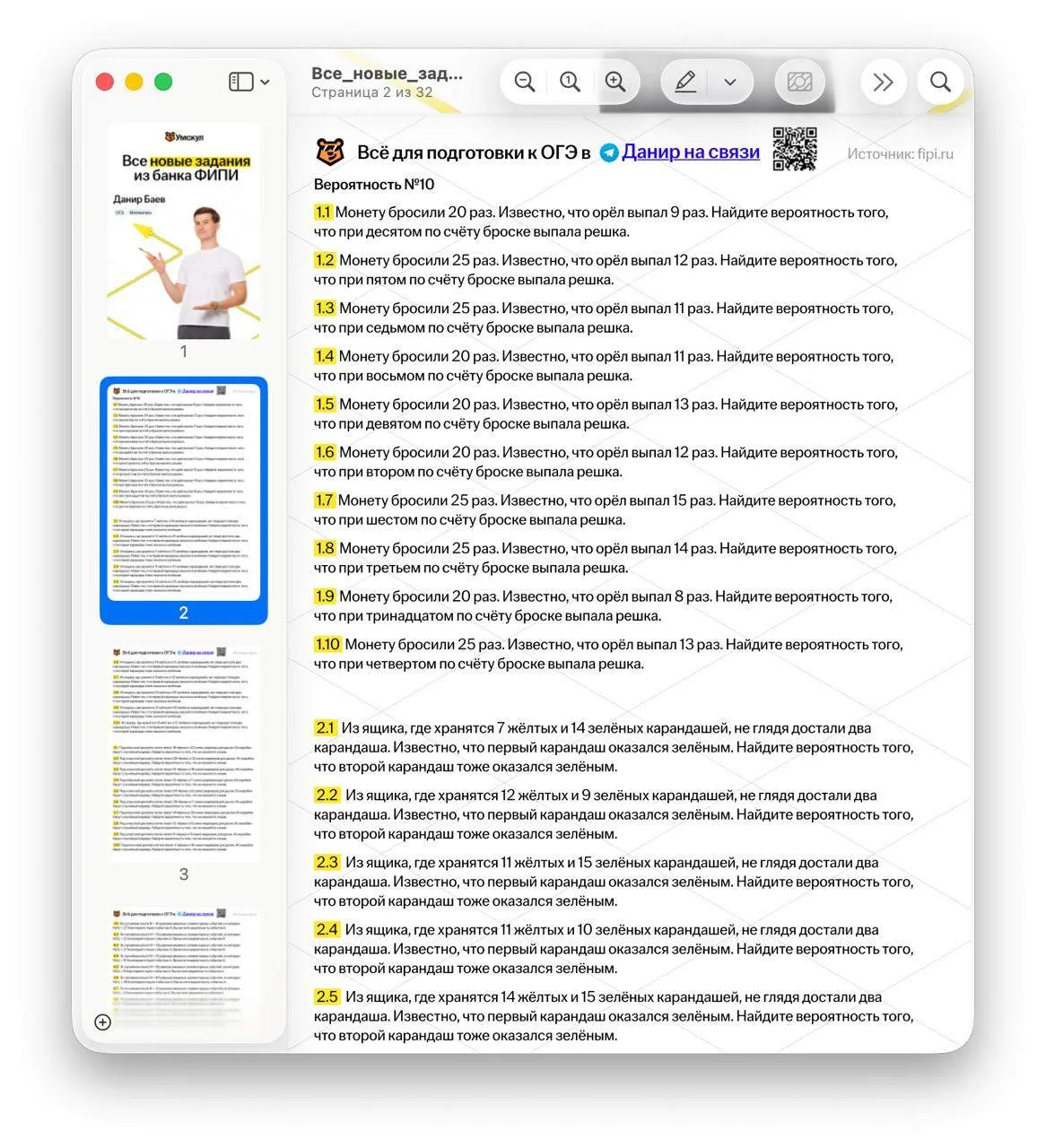
Task: Click the bear logo in page header
Action: [330, 152]
